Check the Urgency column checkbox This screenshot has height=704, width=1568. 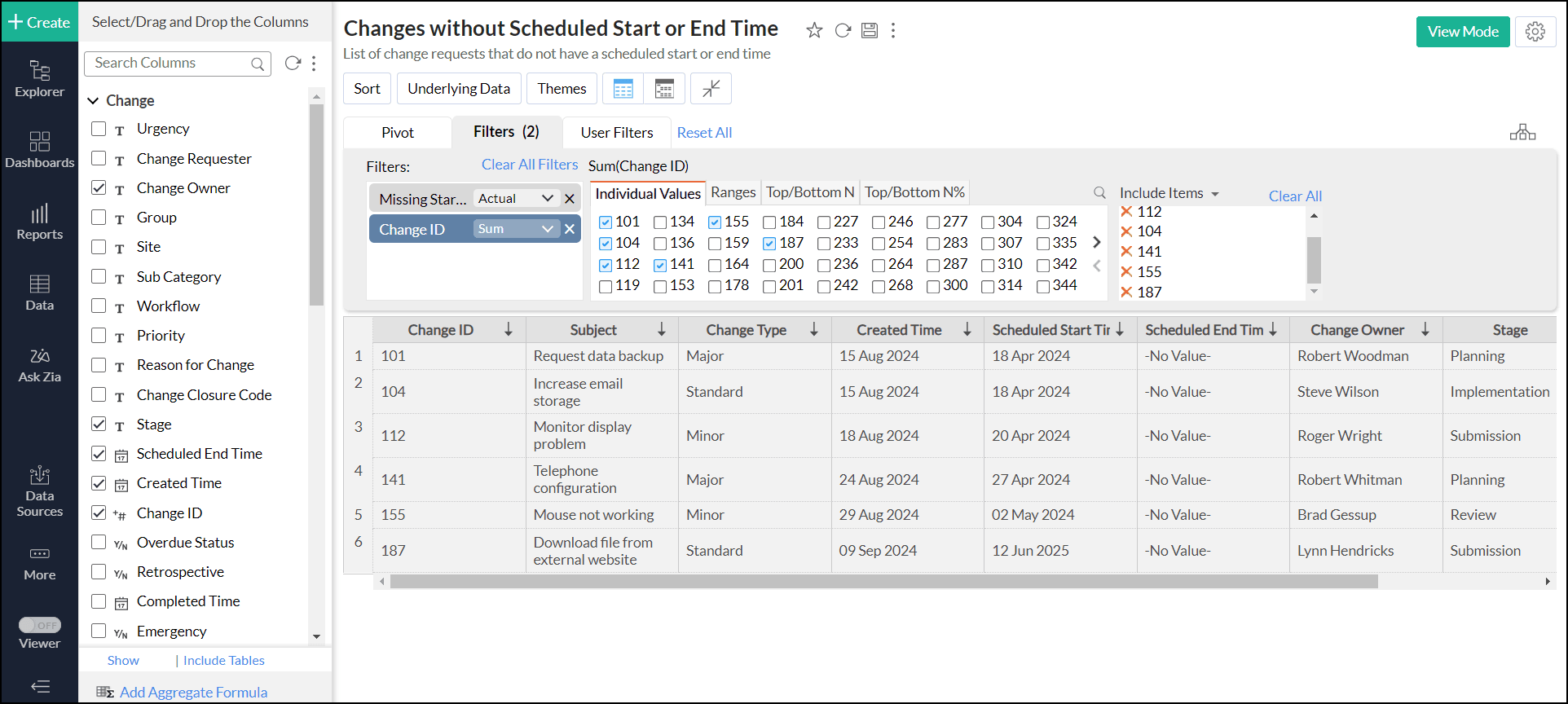(99, 129)
